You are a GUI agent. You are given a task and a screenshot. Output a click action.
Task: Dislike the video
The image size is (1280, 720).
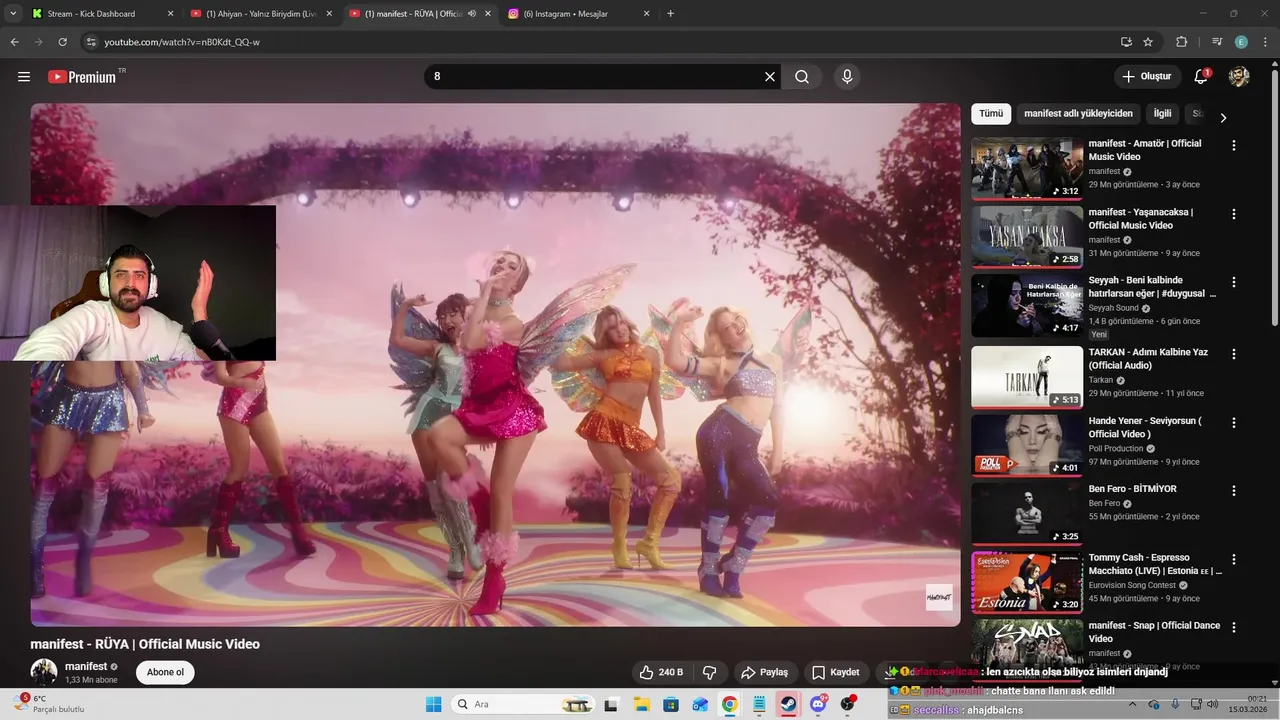click(x=710, y=672)
